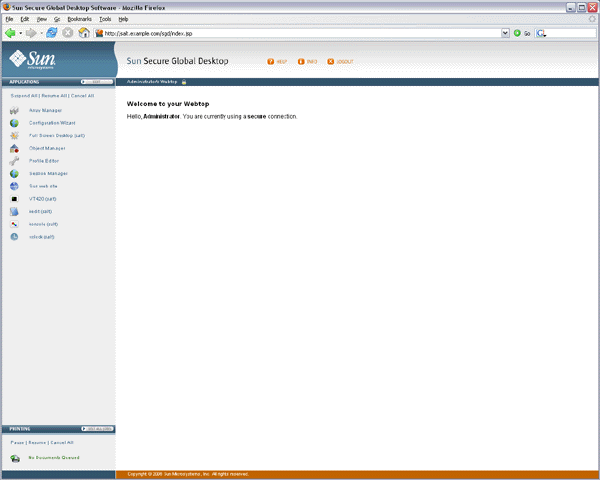This screenshot has width=600, height=480.
Task: Open the Bookmarks menu
Action: 80,19
